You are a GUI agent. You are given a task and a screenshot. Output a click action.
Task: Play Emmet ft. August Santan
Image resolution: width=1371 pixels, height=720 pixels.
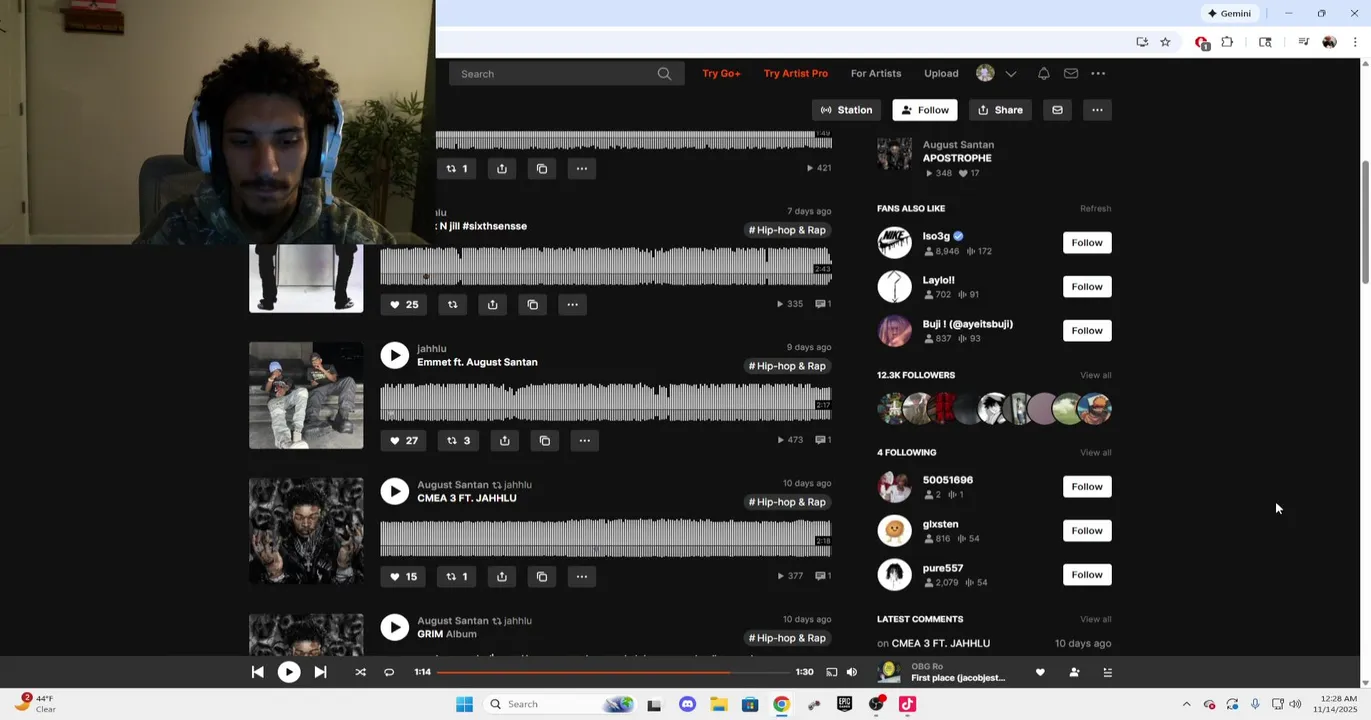394,355
